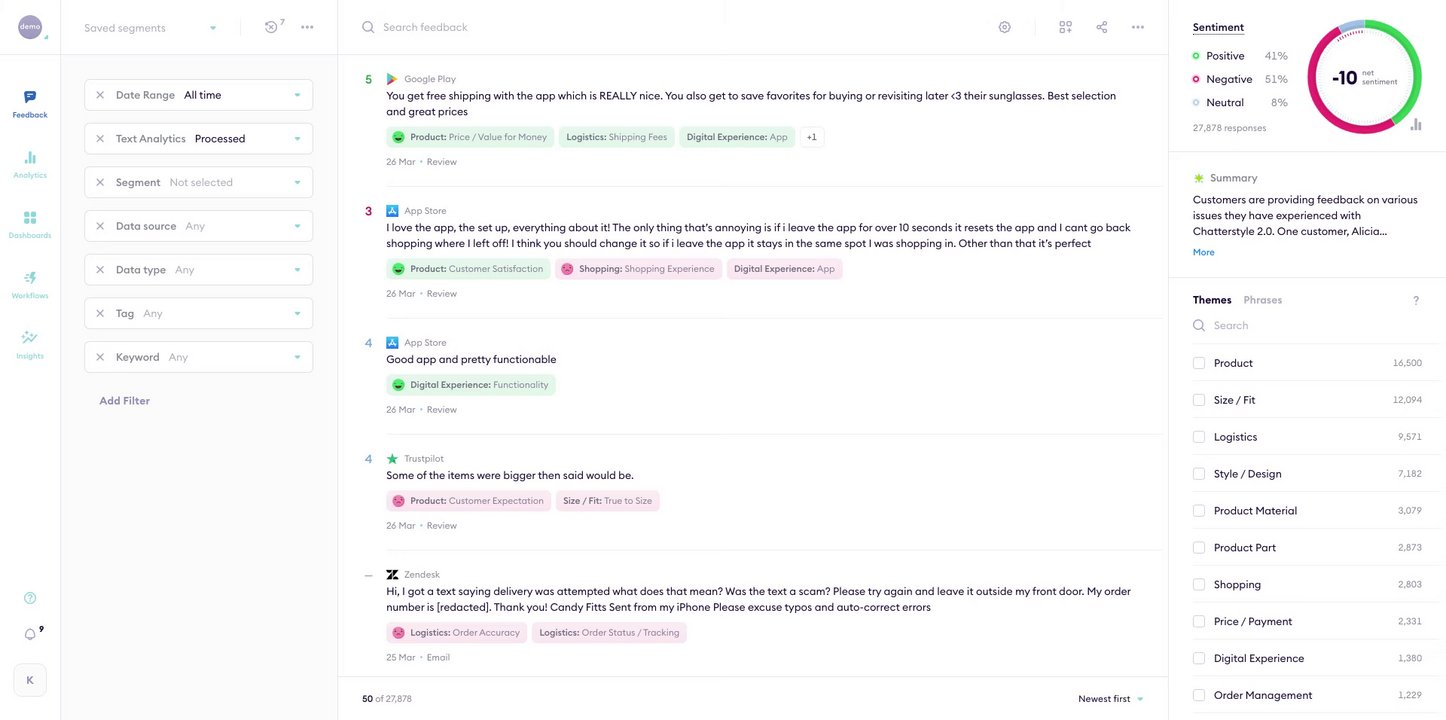Open the Analytics sidebar section

30,163
